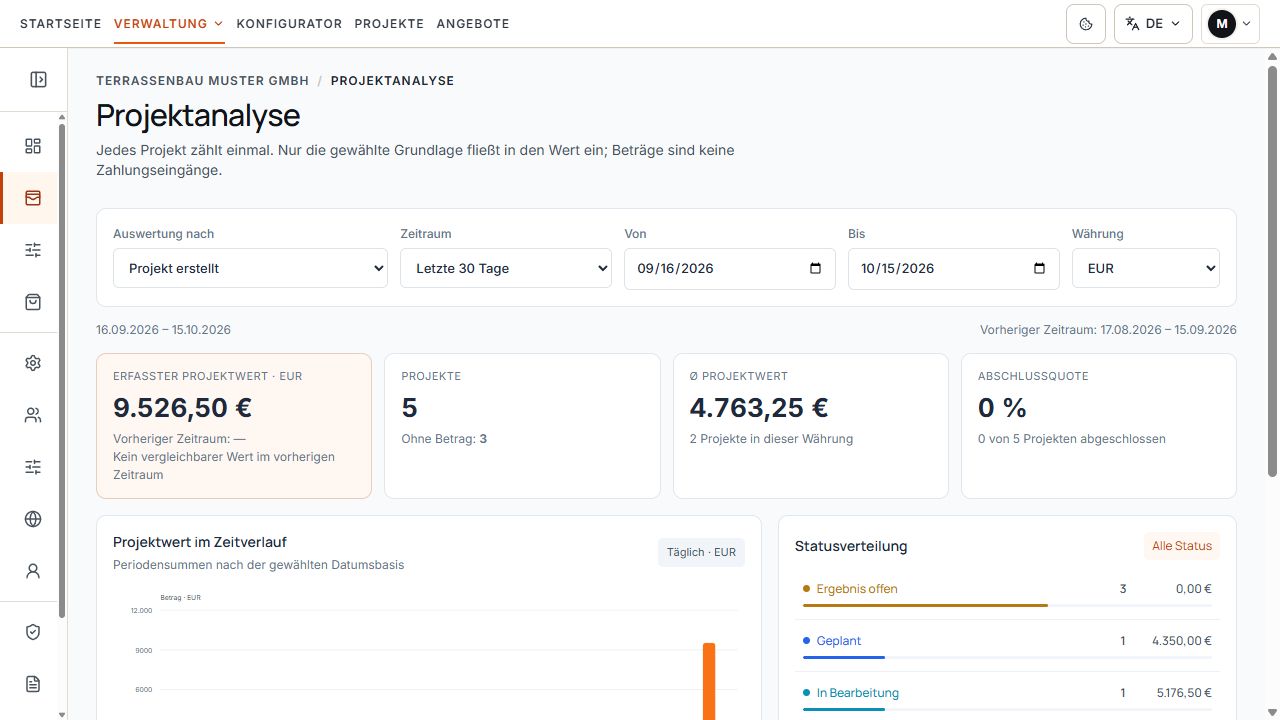Open settings via the gear icon
Image resolution: width=1280 pixels, height=720 pixels.
pyautogui.click(x=33, y=363)
